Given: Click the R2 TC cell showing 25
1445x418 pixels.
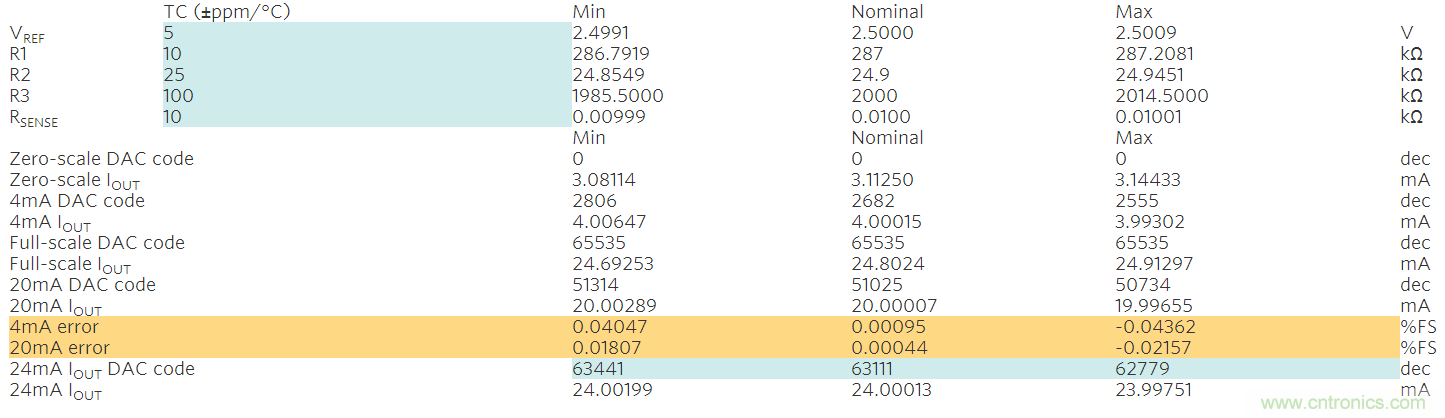Looking at the screenshot, I should (x=366, y=75).
